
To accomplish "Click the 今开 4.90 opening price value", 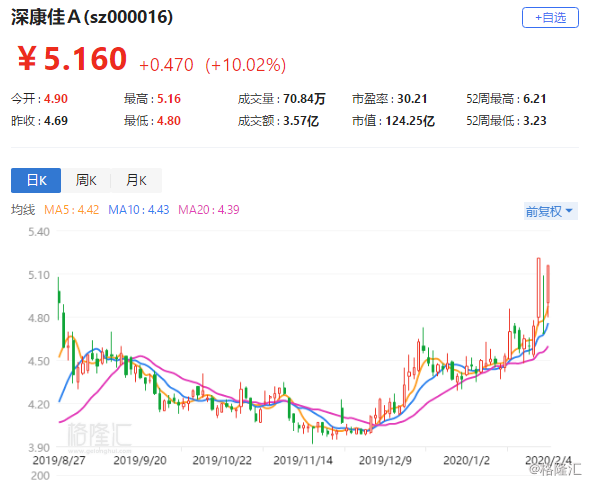I will click(x=56, y=99).
